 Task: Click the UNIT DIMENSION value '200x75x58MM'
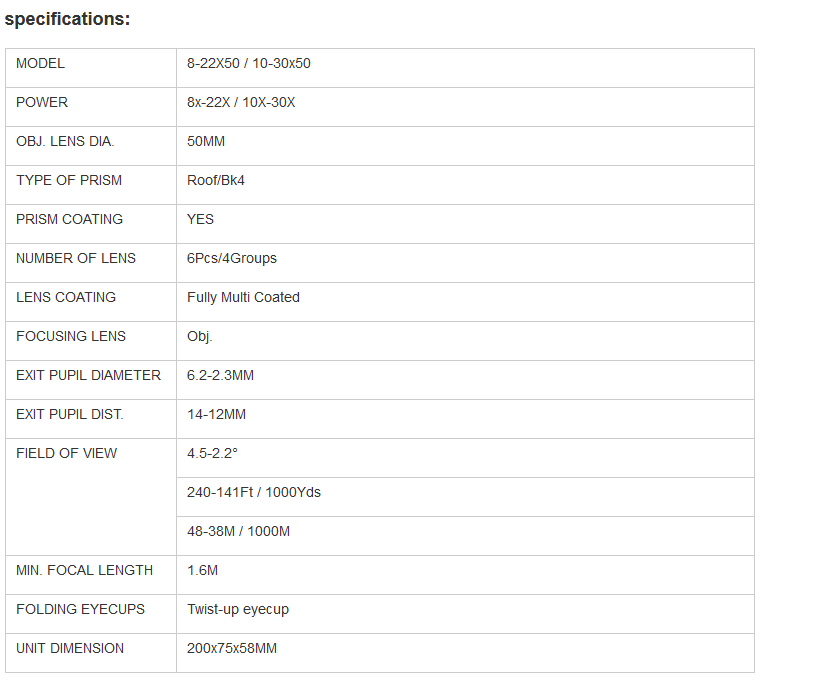tap(232, 649)
